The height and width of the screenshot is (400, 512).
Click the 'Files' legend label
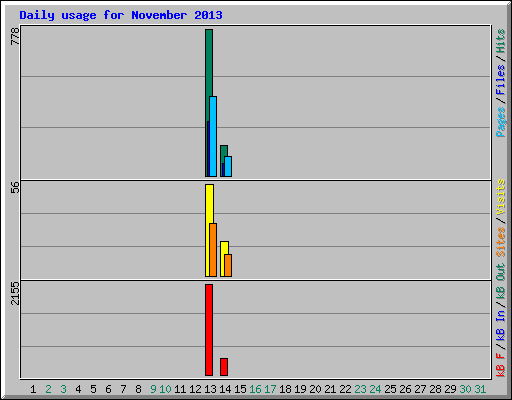pyautogui.click(x=501, y=80)
